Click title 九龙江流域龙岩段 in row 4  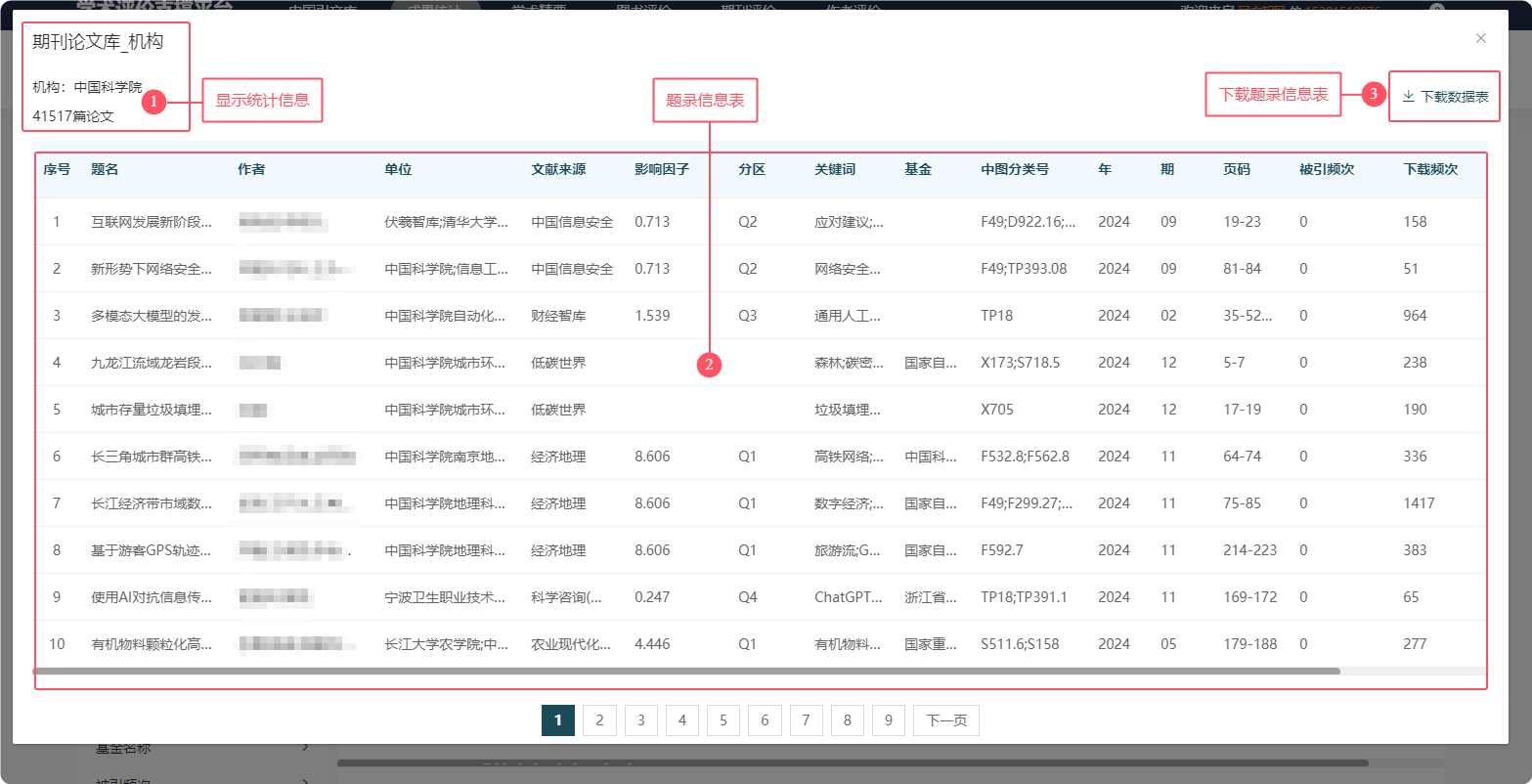point(152,363)
